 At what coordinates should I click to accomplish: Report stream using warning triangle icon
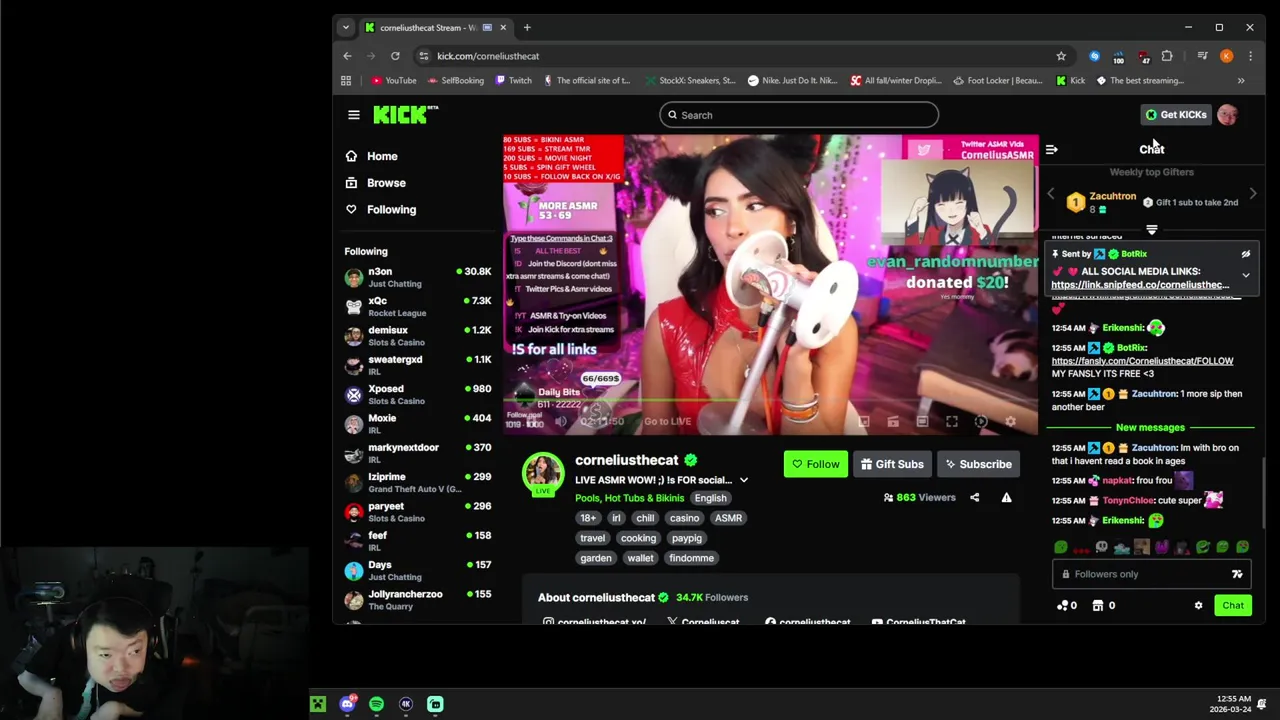[1006, 497]
